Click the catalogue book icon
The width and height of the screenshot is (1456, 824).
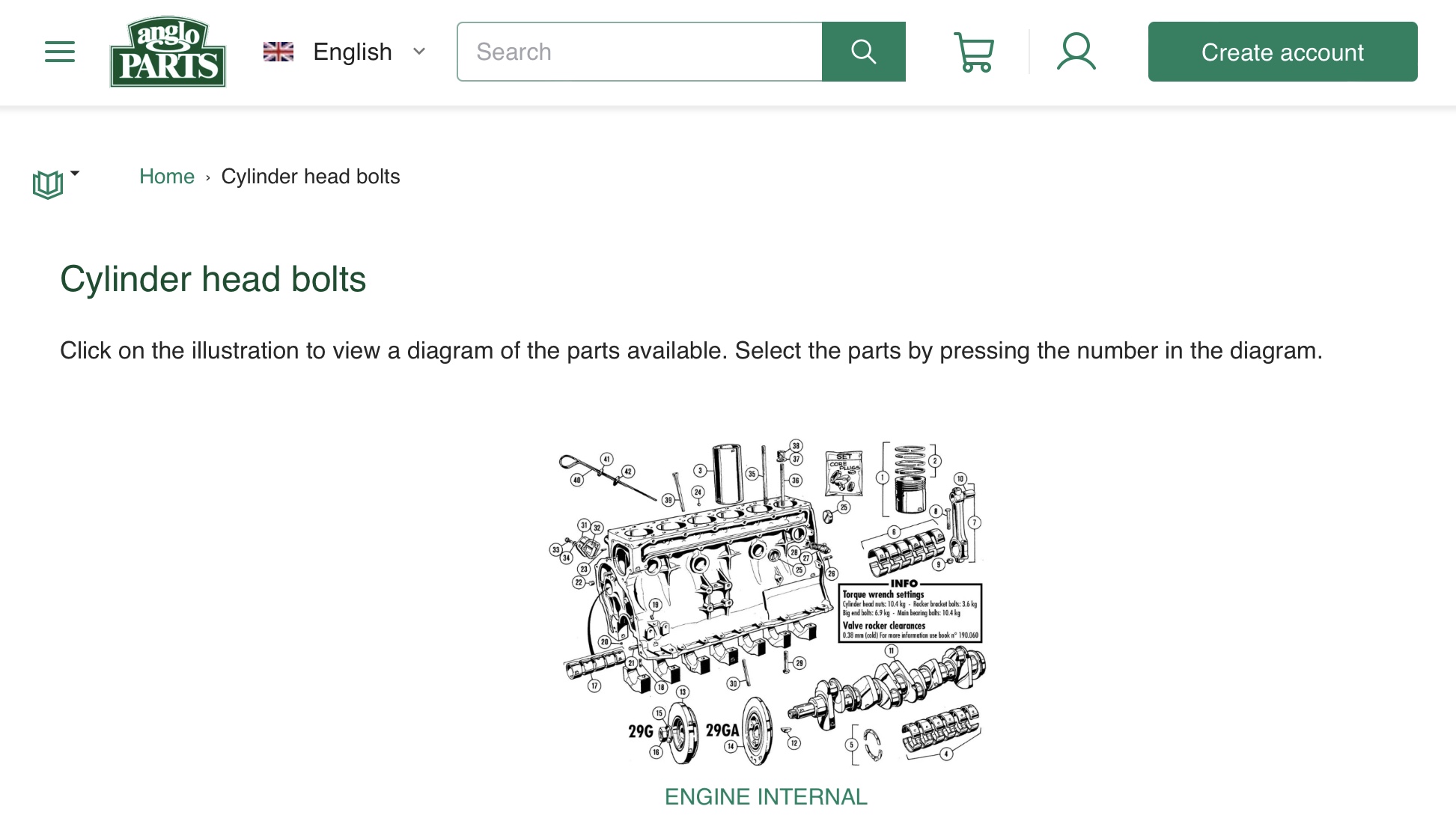point(47,184)
